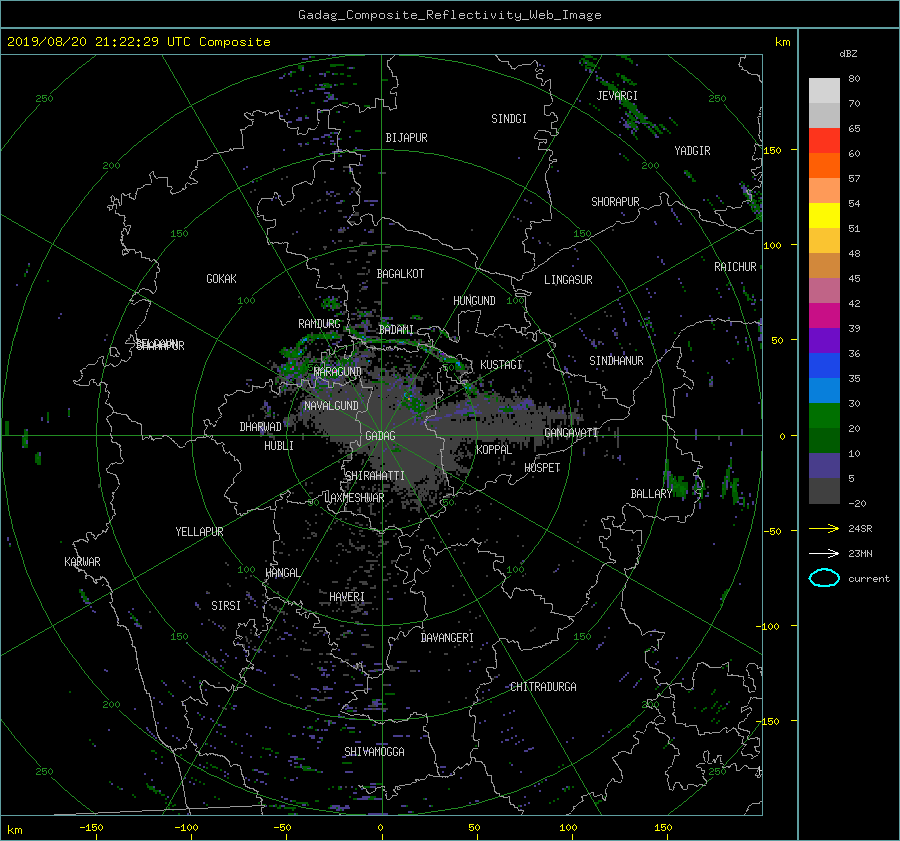Click the 24SR legend text
Image resolution: width=900 pixels, height=841 pixels.
(x=860, y=529)
